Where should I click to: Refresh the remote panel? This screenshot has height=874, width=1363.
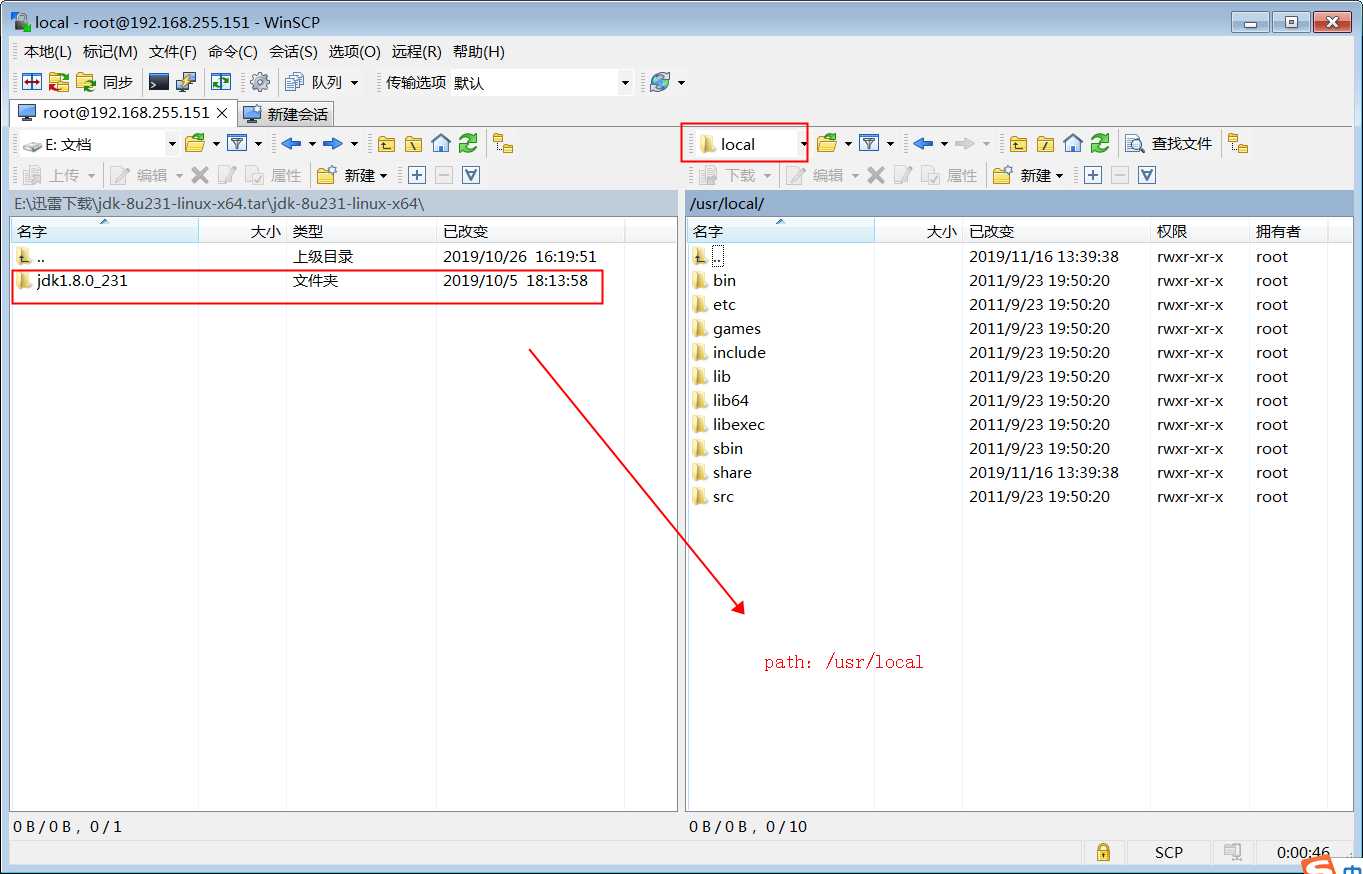pos(1100,144)
